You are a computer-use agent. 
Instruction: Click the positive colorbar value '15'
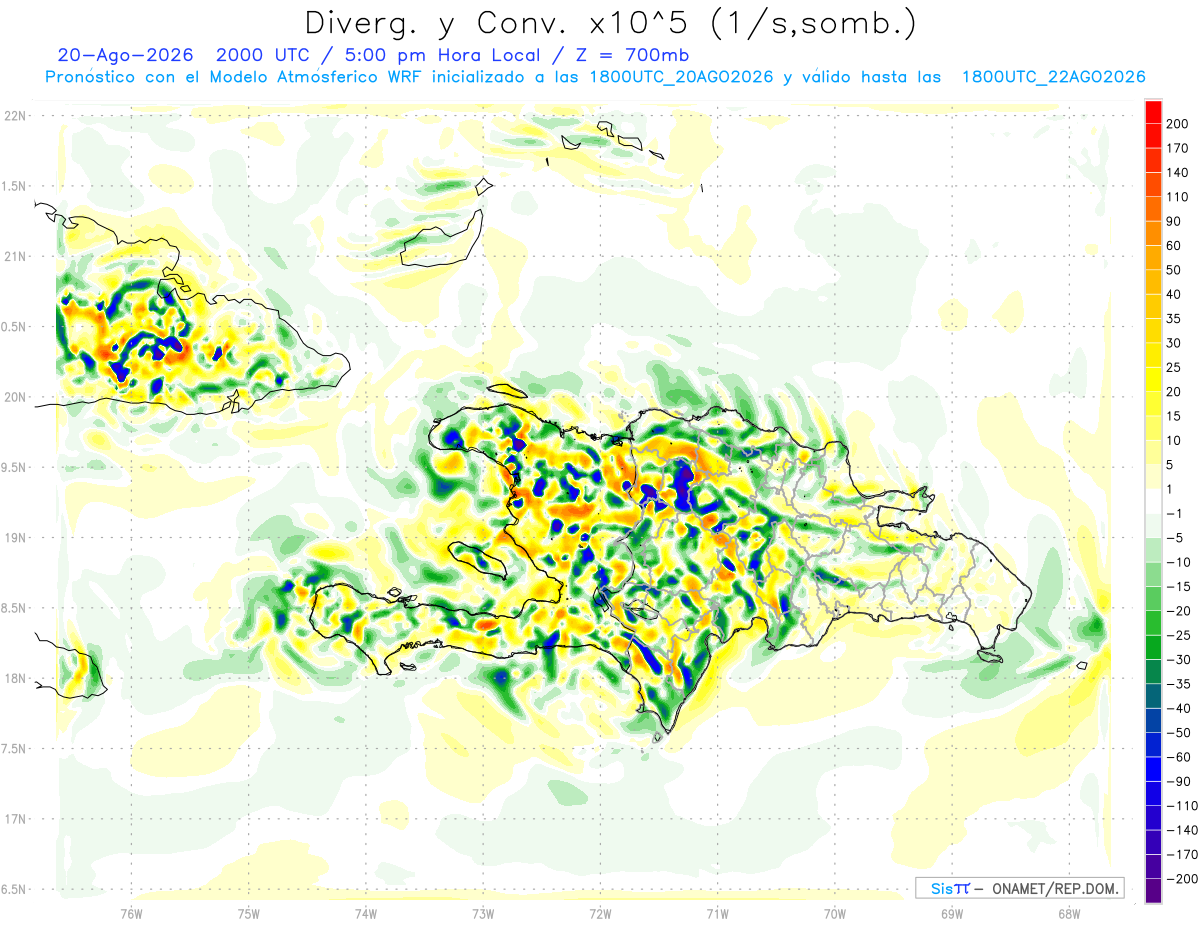pyautogui.click(x=1174, y=416)
